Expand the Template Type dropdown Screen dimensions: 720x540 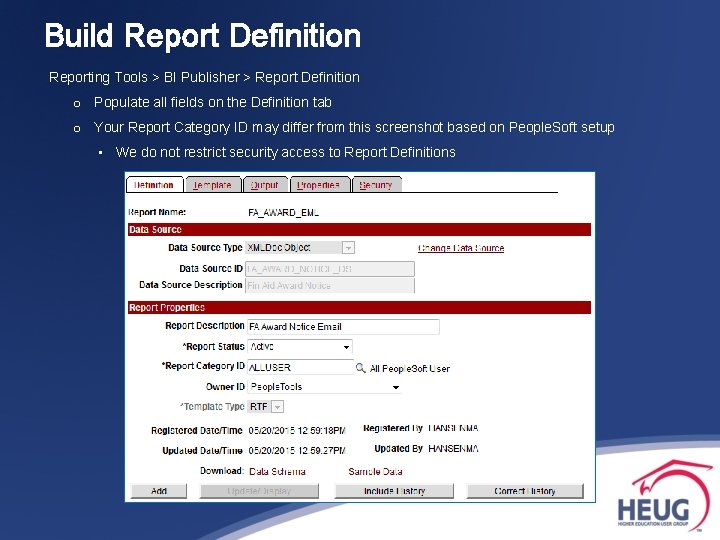click(x=278, y=406)
